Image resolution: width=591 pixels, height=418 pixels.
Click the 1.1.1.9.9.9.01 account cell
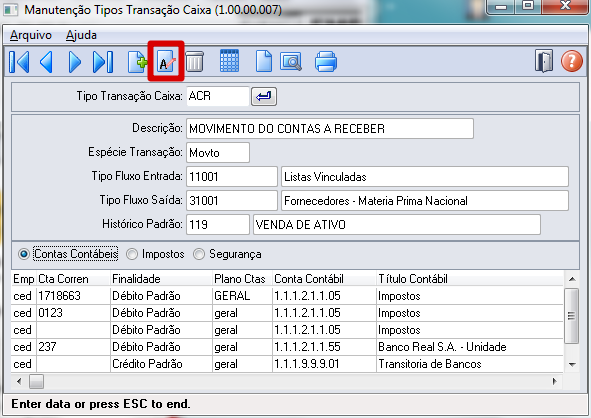pyautogui.click(x=324, y=364)
